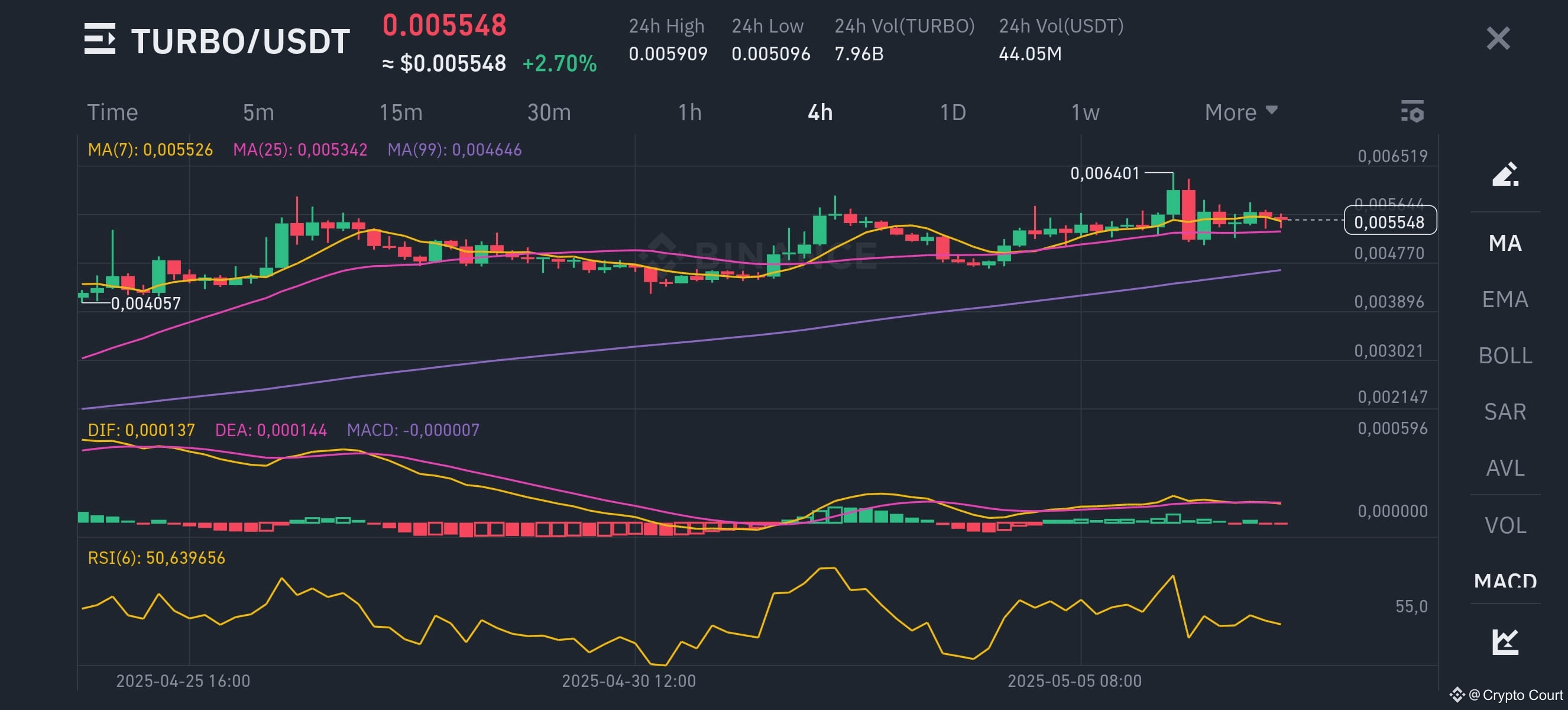Click the 24h High value 0.005909
1568x710 pixels.
668,54
